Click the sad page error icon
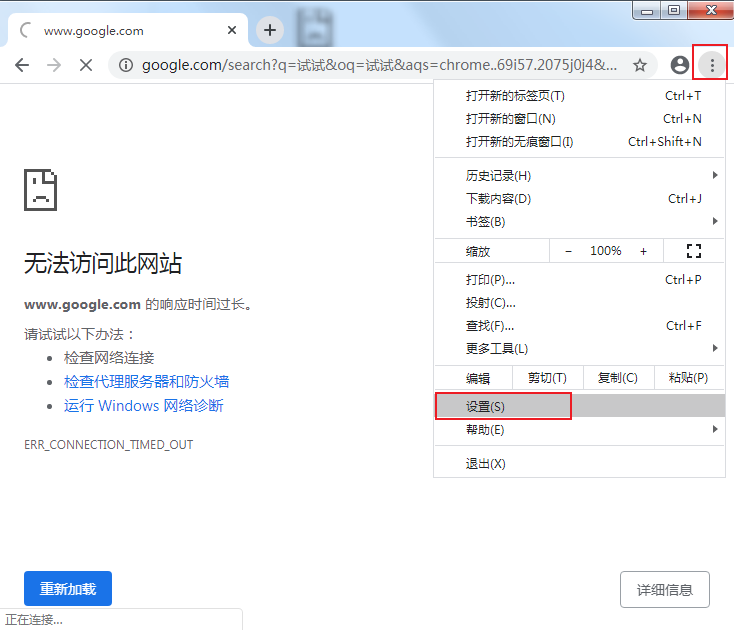The width and height of the screenshot is (734, 630). point(41,190)
